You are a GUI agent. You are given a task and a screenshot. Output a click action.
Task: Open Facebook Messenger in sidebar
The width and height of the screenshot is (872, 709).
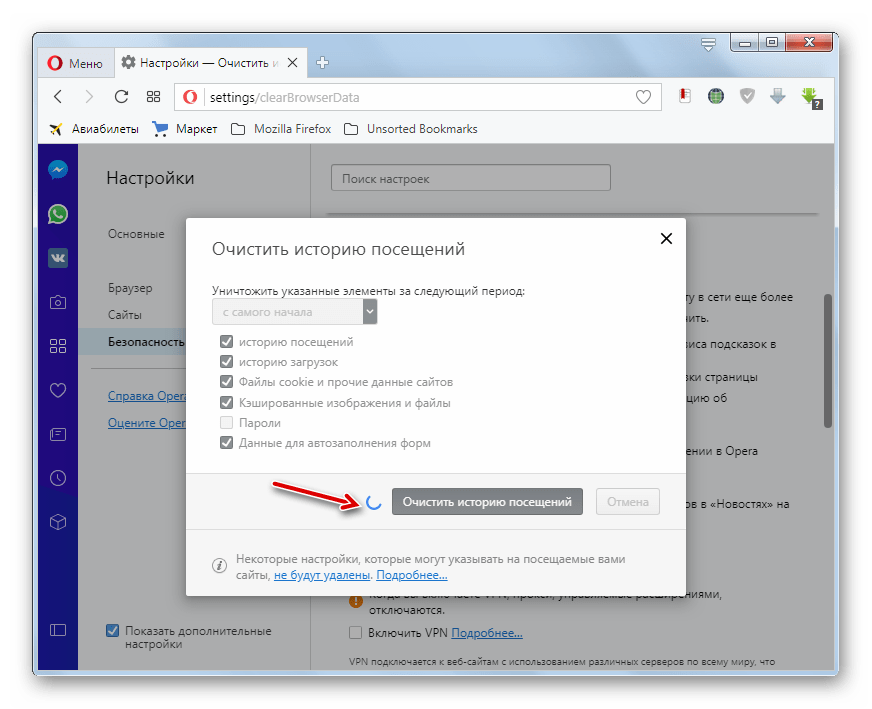click(x=58, y=170)
